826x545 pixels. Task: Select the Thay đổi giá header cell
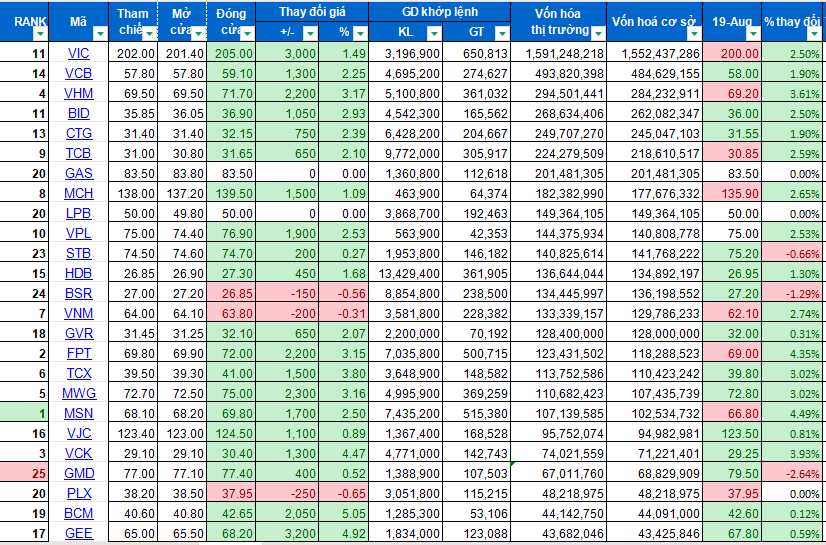[x=312, y=12]
